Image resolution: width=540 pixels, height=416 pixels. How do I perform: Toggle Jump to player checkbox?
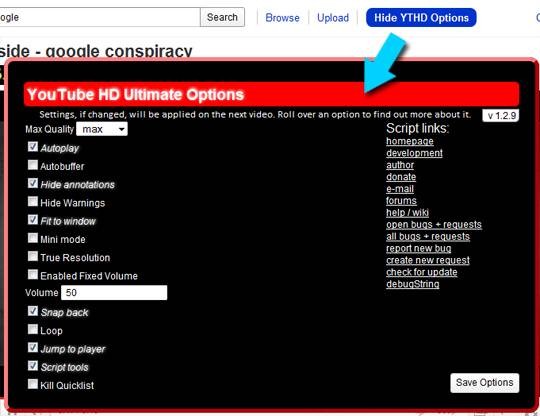click(x=33, y=347)
